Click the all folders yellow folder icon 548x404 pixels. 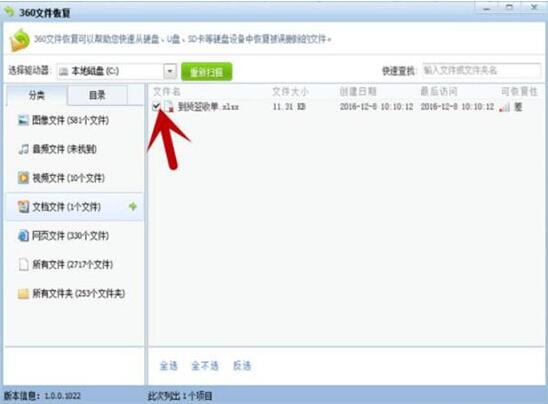click(23, 294)
